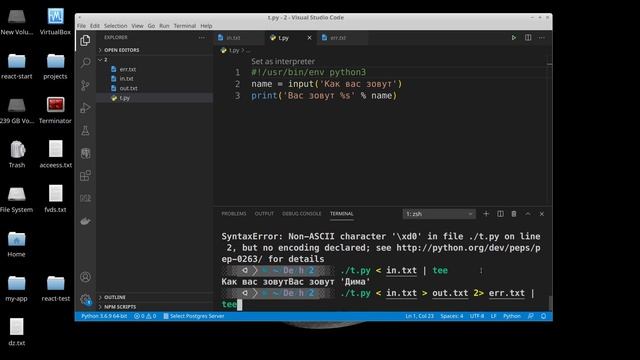Open File menu
640x360 pixels.
82,26
